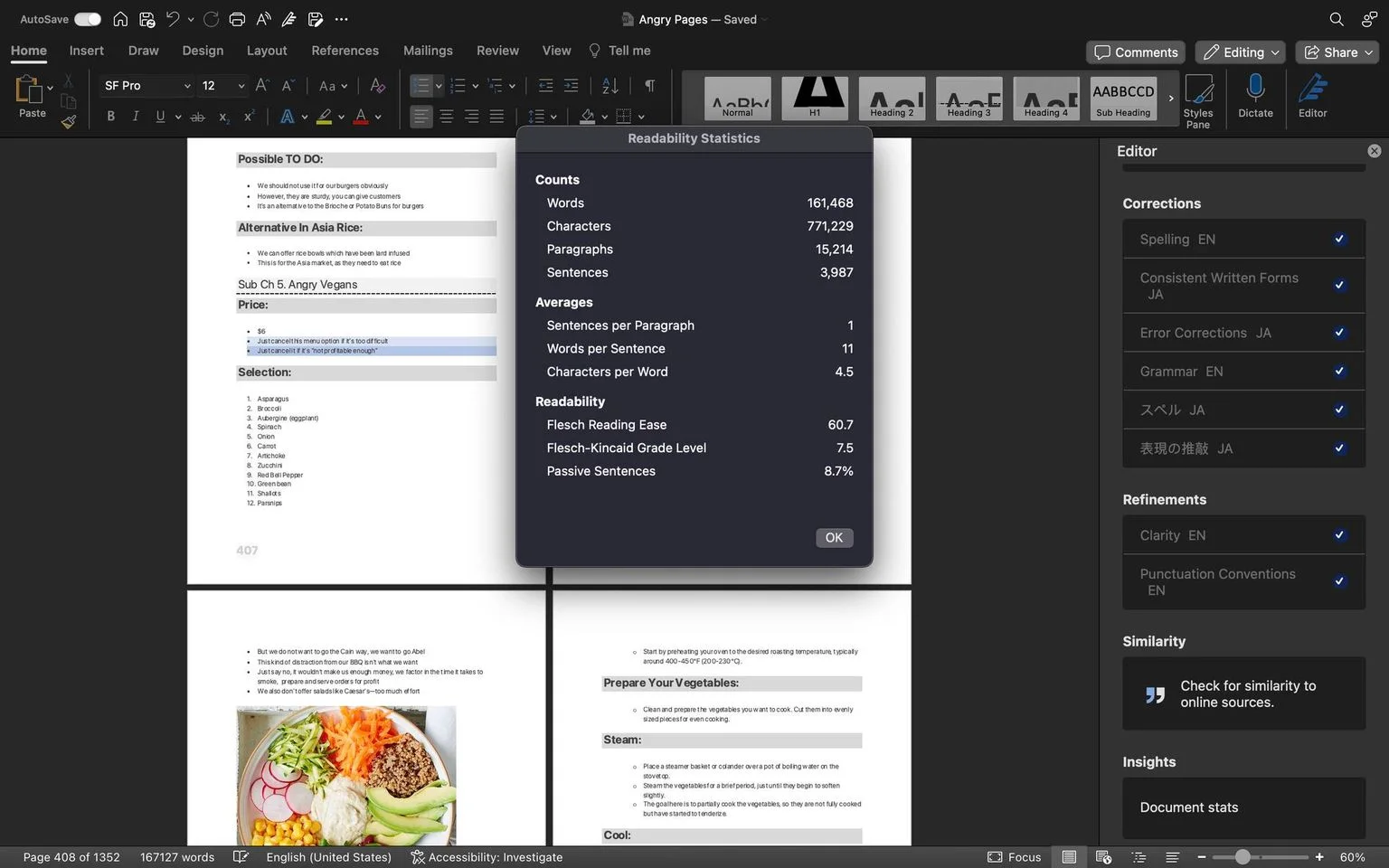The image size is (1389, 868).
Task: Open the Styles Pane
Action: (x=1198, y=101)
